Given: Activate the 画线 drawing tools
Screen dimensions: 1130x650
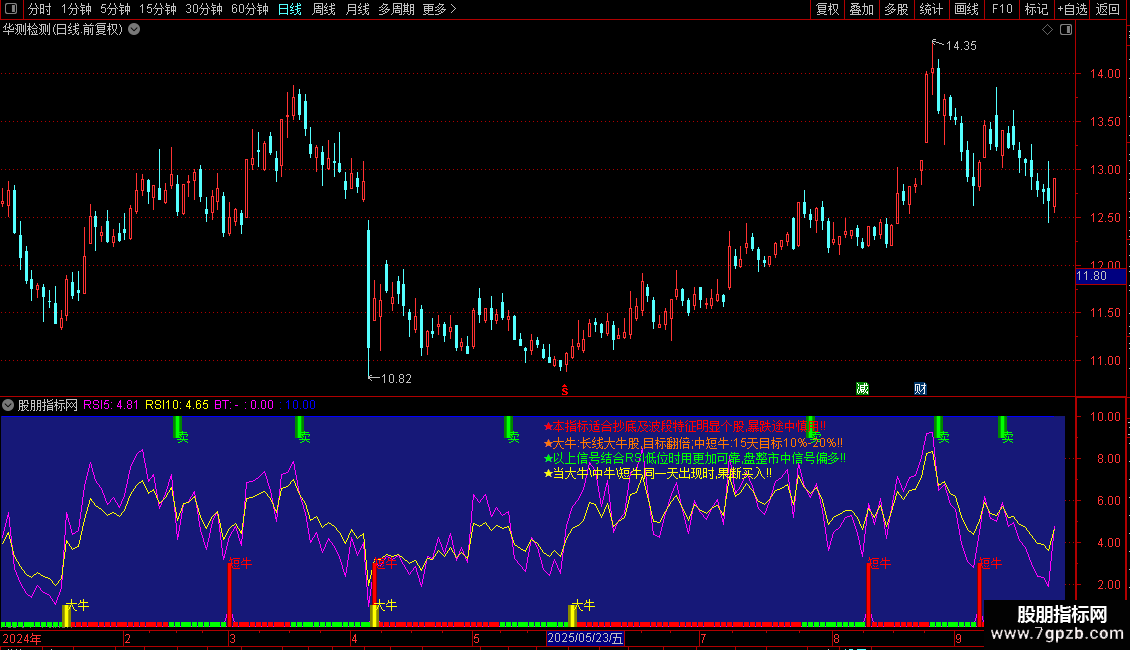Looking at the screenshot, I should coord(966,9).
